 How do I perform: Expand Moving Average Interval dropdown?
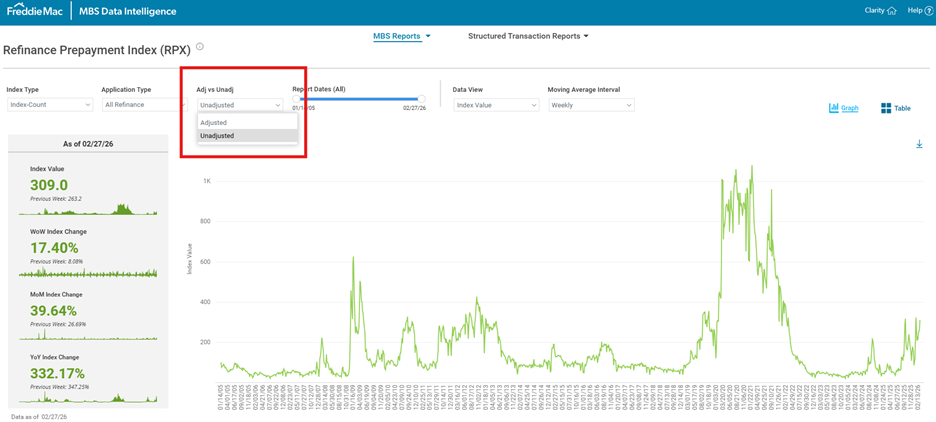point(590,105)
